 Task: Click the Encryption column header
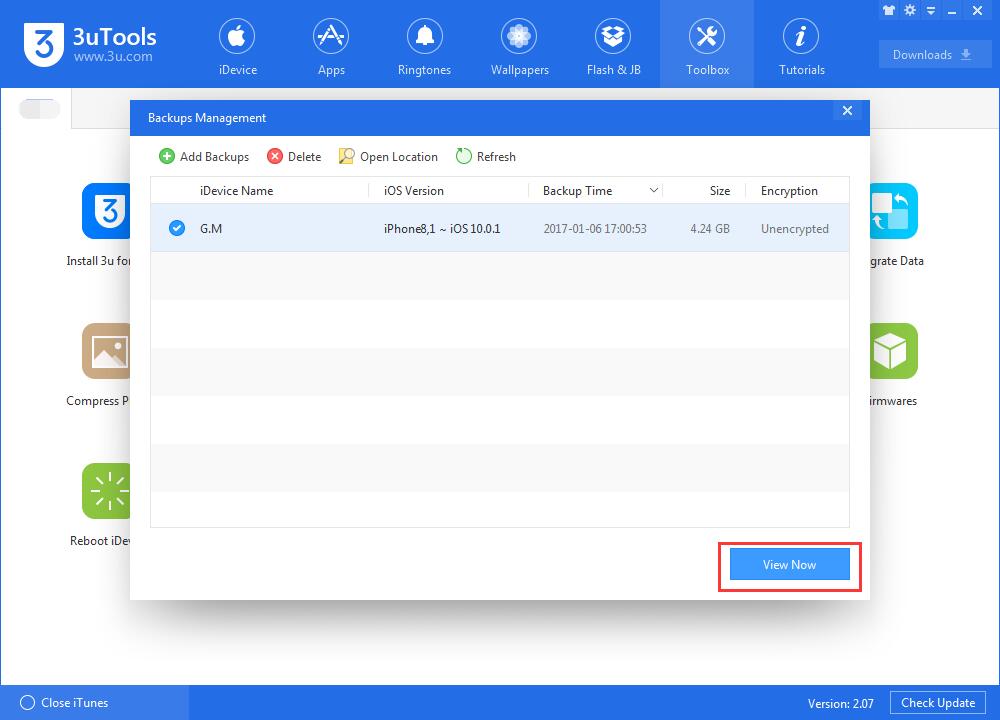[x=789, y=191]
